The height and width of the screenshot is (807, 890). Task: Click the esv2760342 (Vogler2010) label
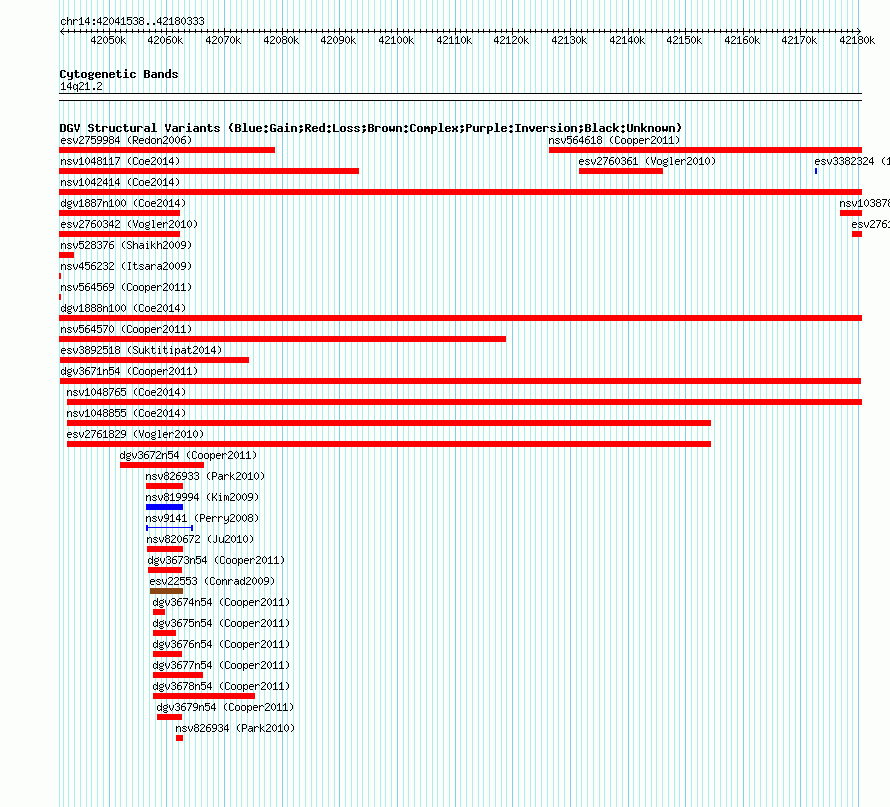tap(129, 224)
